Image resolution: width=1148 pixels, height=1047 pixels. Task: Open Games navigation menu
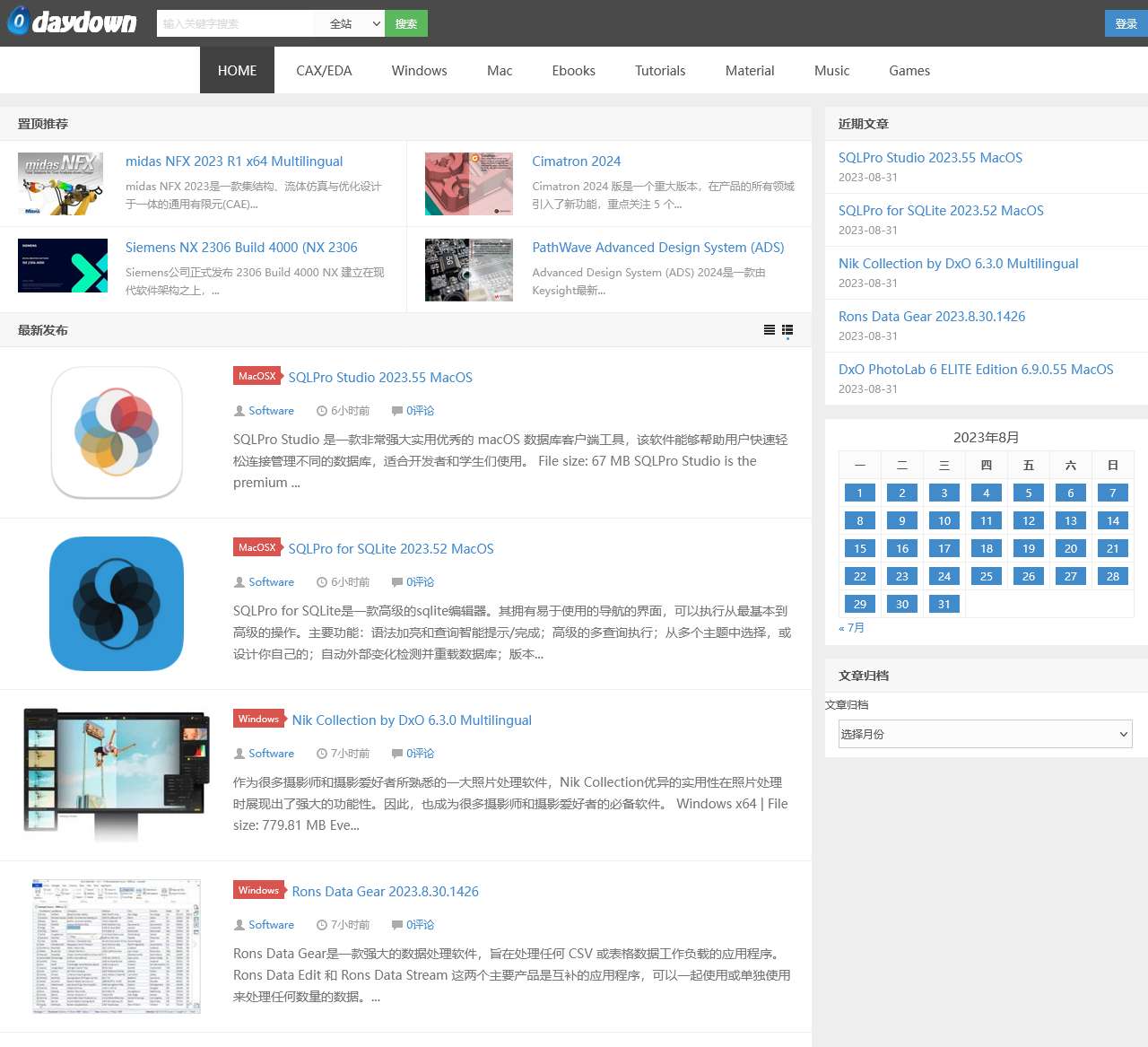909,70
